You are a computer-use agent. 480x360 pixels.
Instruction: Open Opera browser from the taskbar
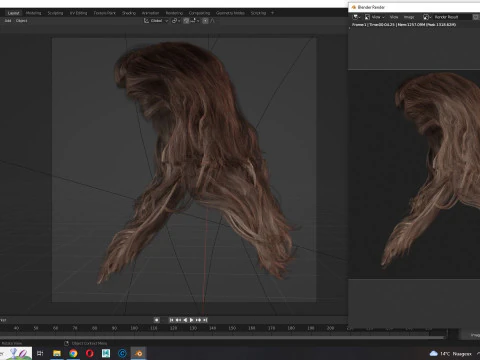pyautogui.click(x=90, y=353)
